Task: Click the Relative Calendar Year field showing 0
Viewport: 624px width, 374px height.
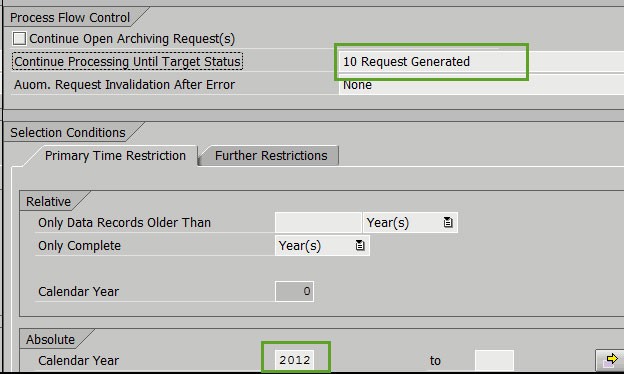Action: tap(294, 291)
